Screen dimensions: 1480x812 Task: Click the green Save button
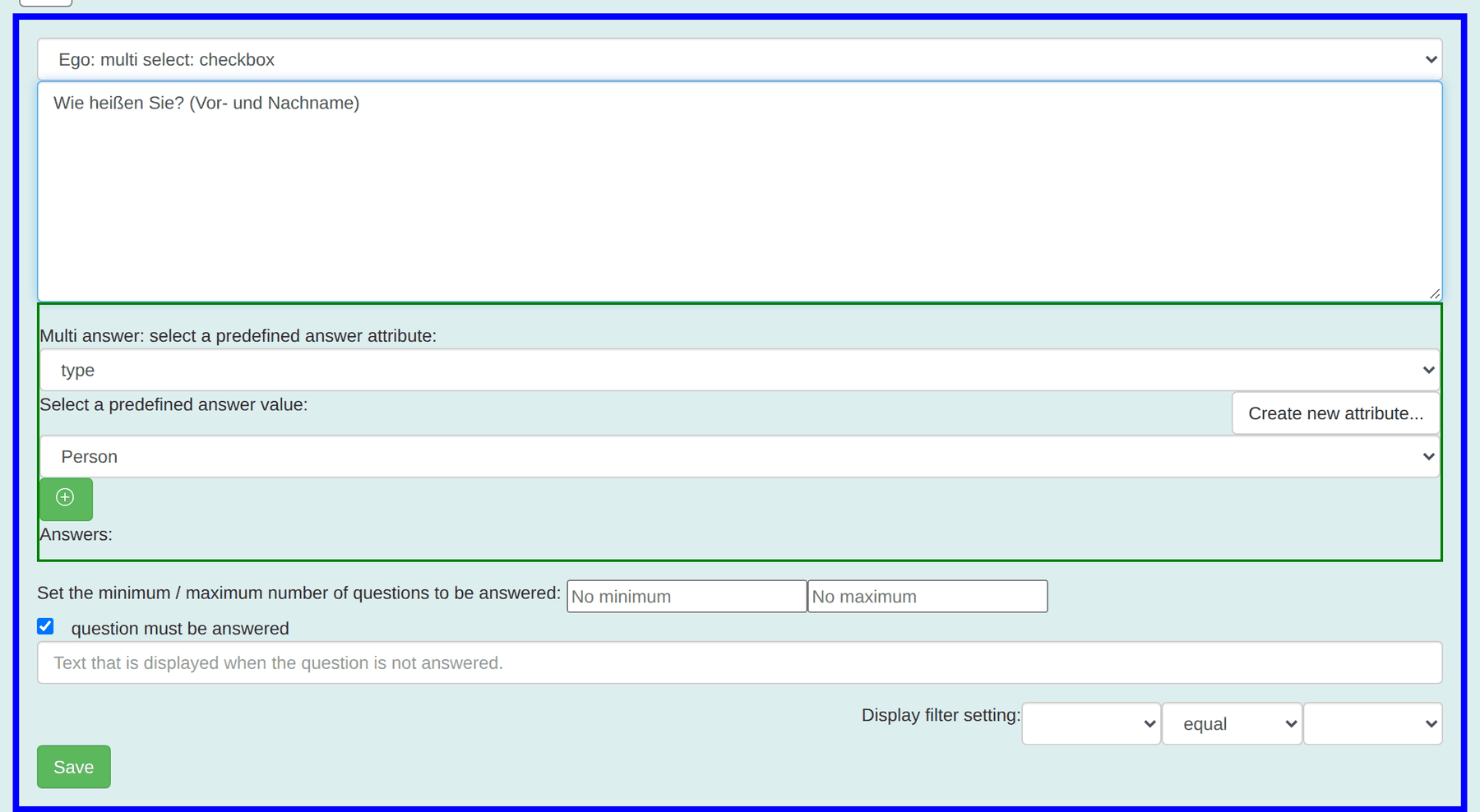(x=74, y=767)
